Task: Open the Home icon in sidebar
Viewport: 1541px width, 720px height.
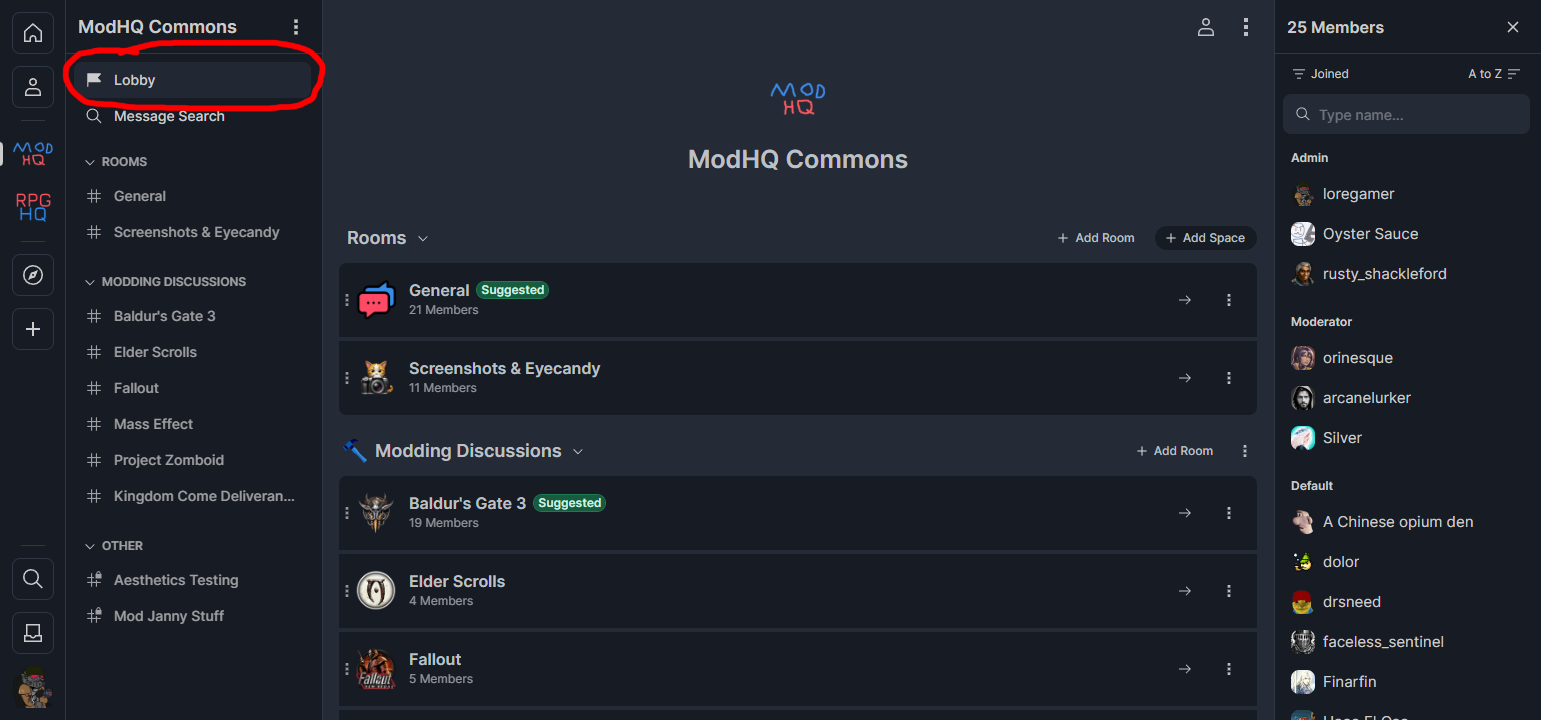Action: click(33, 33)
